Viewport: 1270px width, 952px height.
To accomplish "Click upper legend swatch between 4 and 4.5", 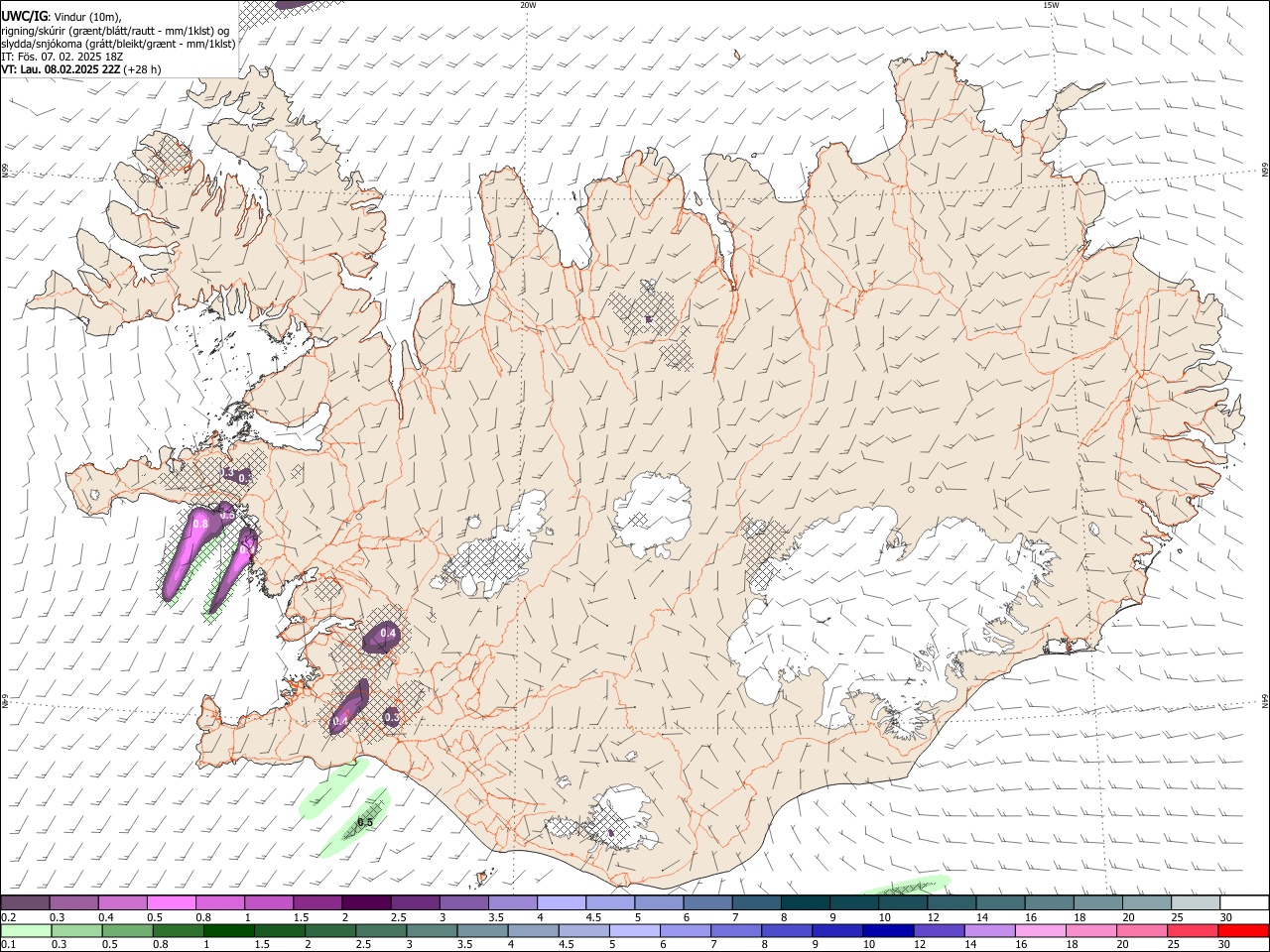I will click(561, 902).
